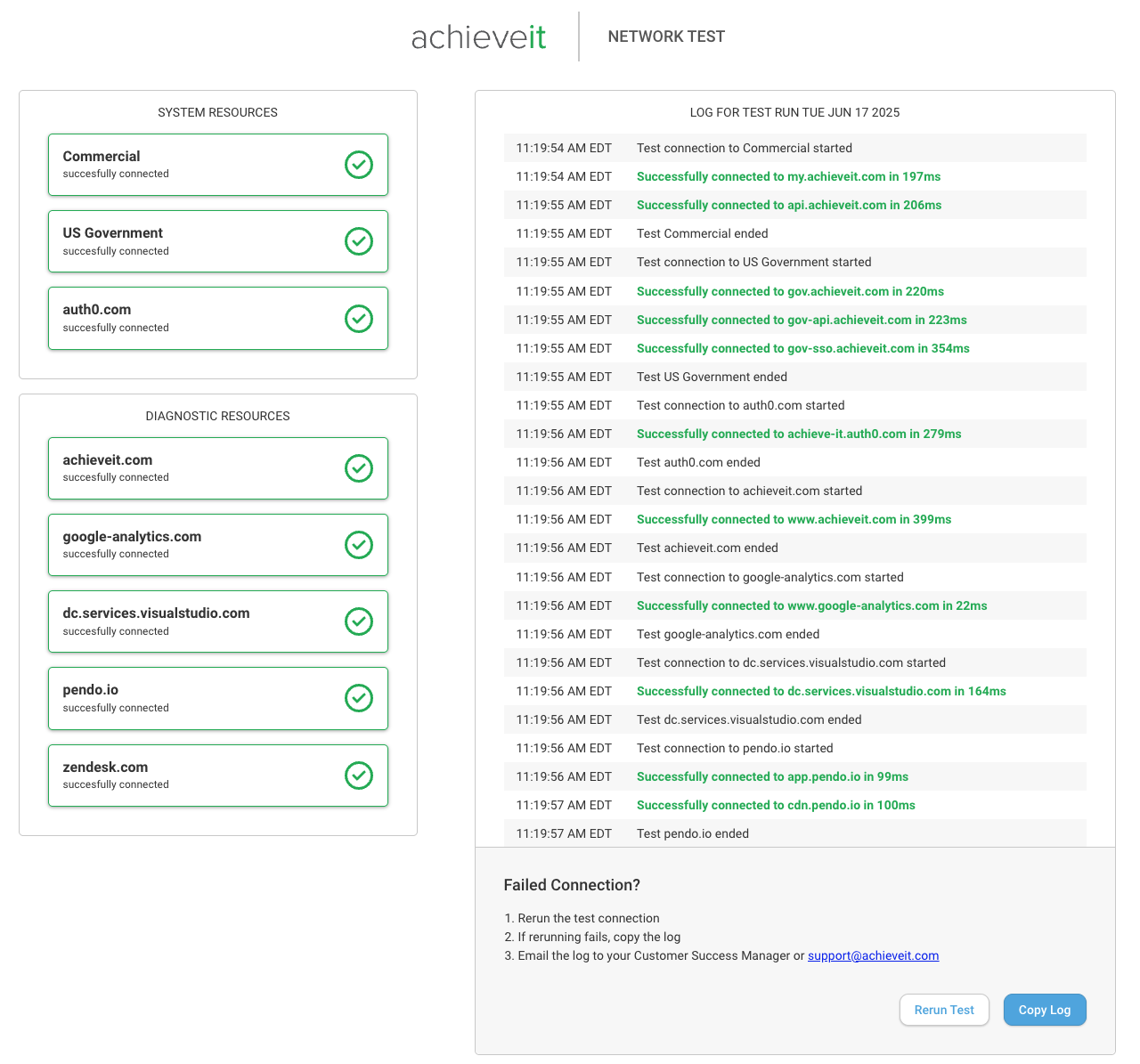
Task: Select the achieveit.com diagnostic resource title
Action: pyautogui.click(x=108, y=459)
